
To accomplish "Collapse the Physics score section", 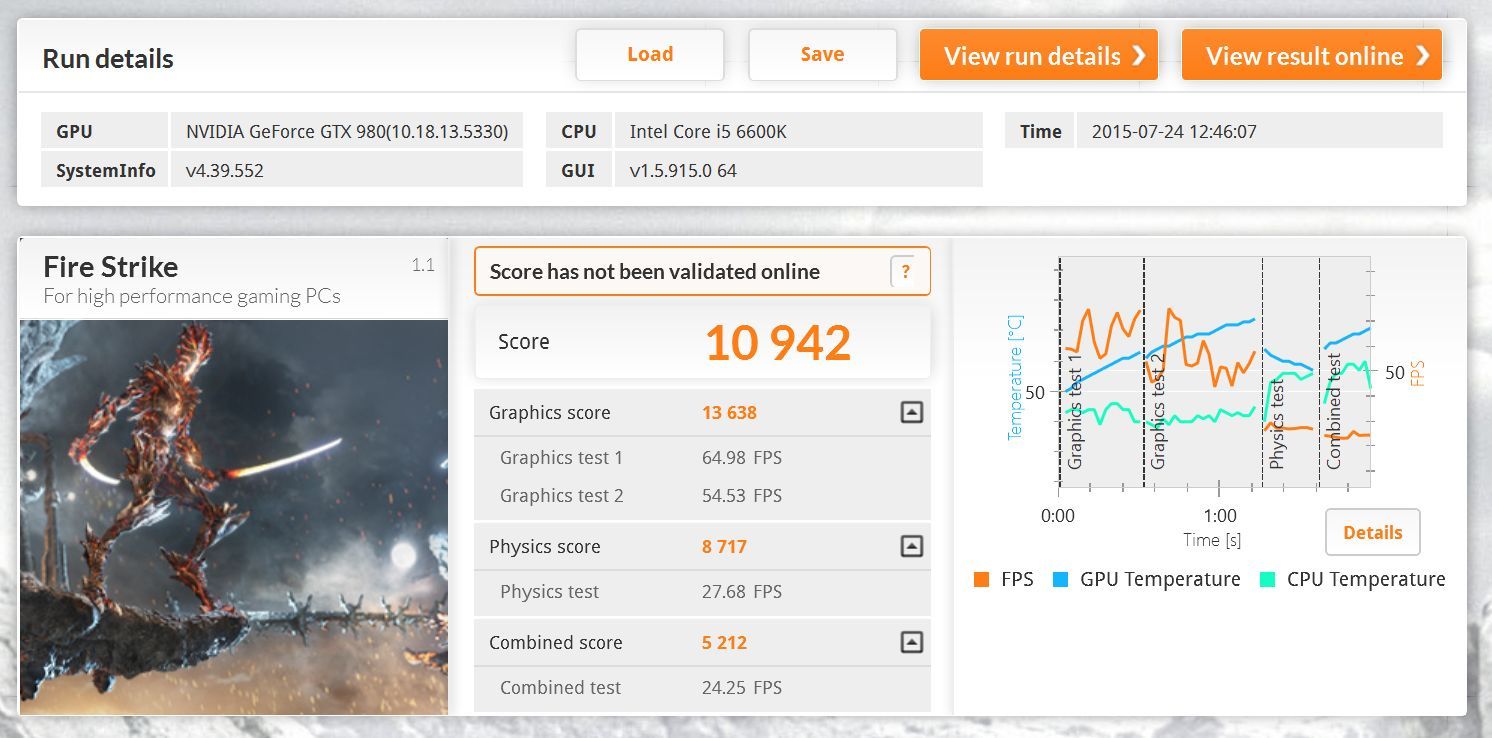I will (x=911, y=546).
